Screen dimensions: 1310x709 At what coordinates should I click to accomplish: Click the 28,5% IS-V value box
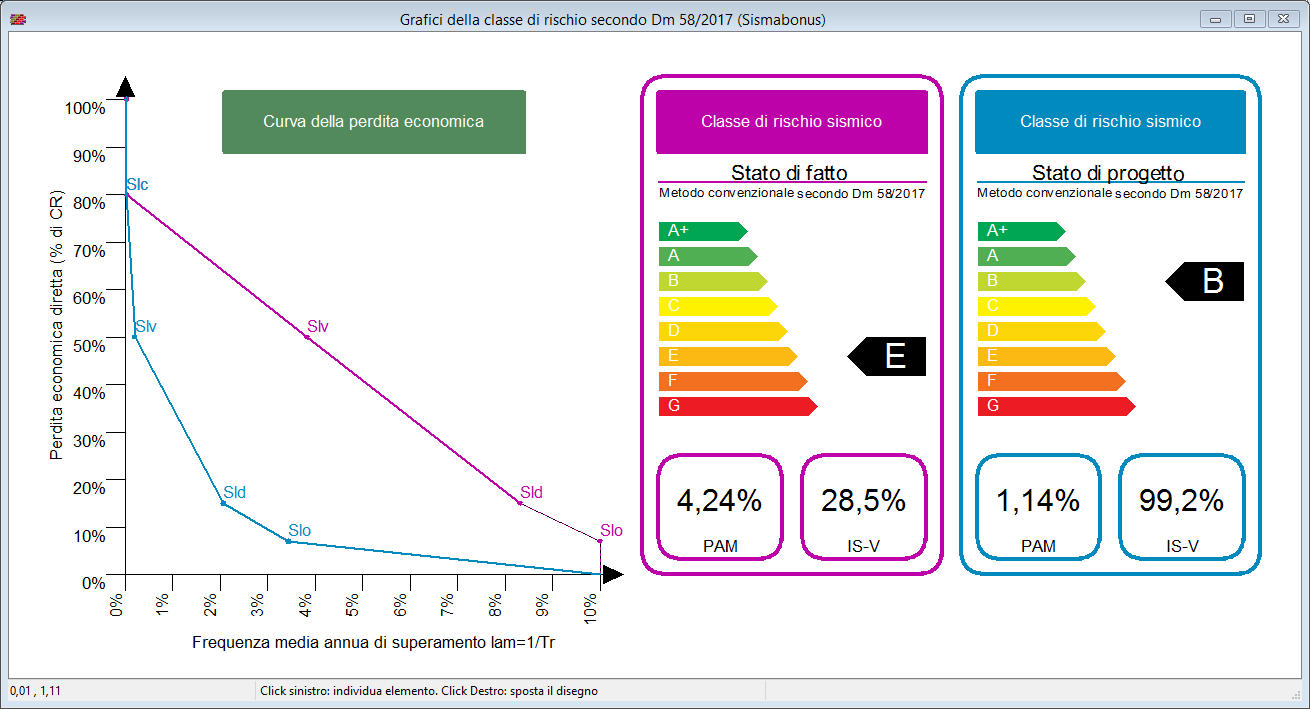tap(863, 507)
